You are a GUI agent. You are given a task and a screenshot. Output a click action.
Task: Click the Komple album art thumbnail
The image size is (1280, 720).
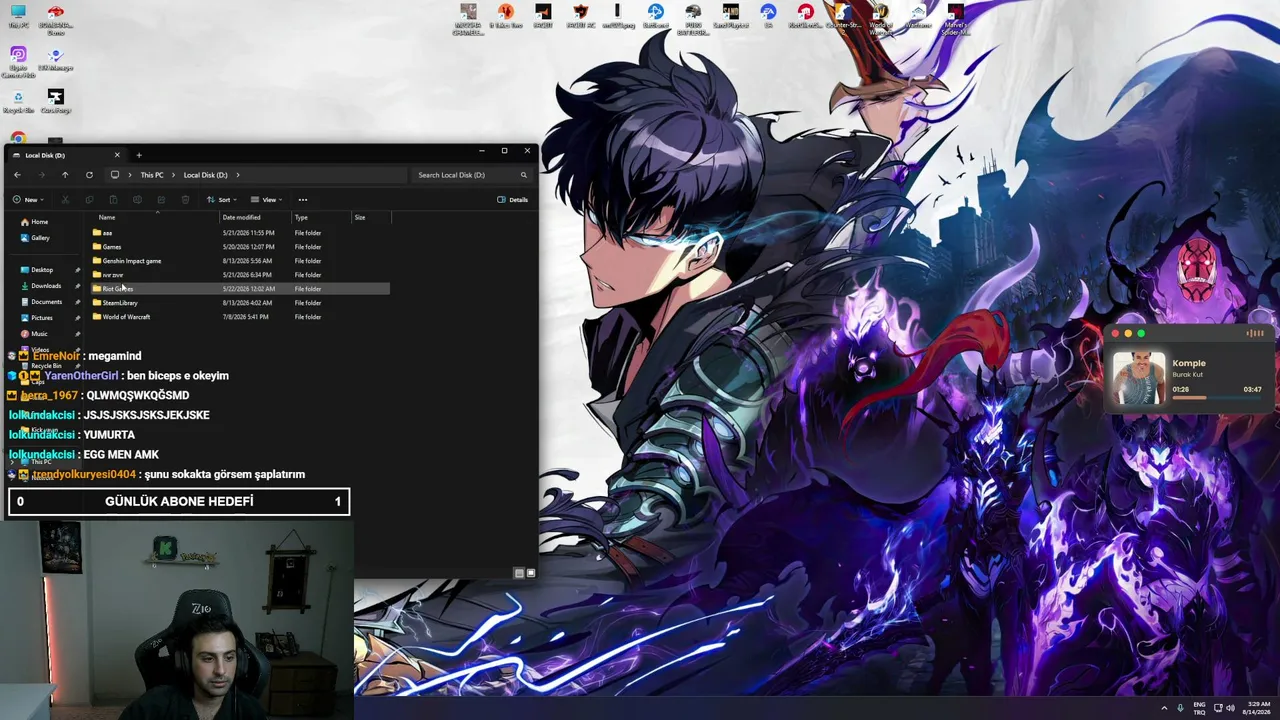click(x=1139, y=377)
